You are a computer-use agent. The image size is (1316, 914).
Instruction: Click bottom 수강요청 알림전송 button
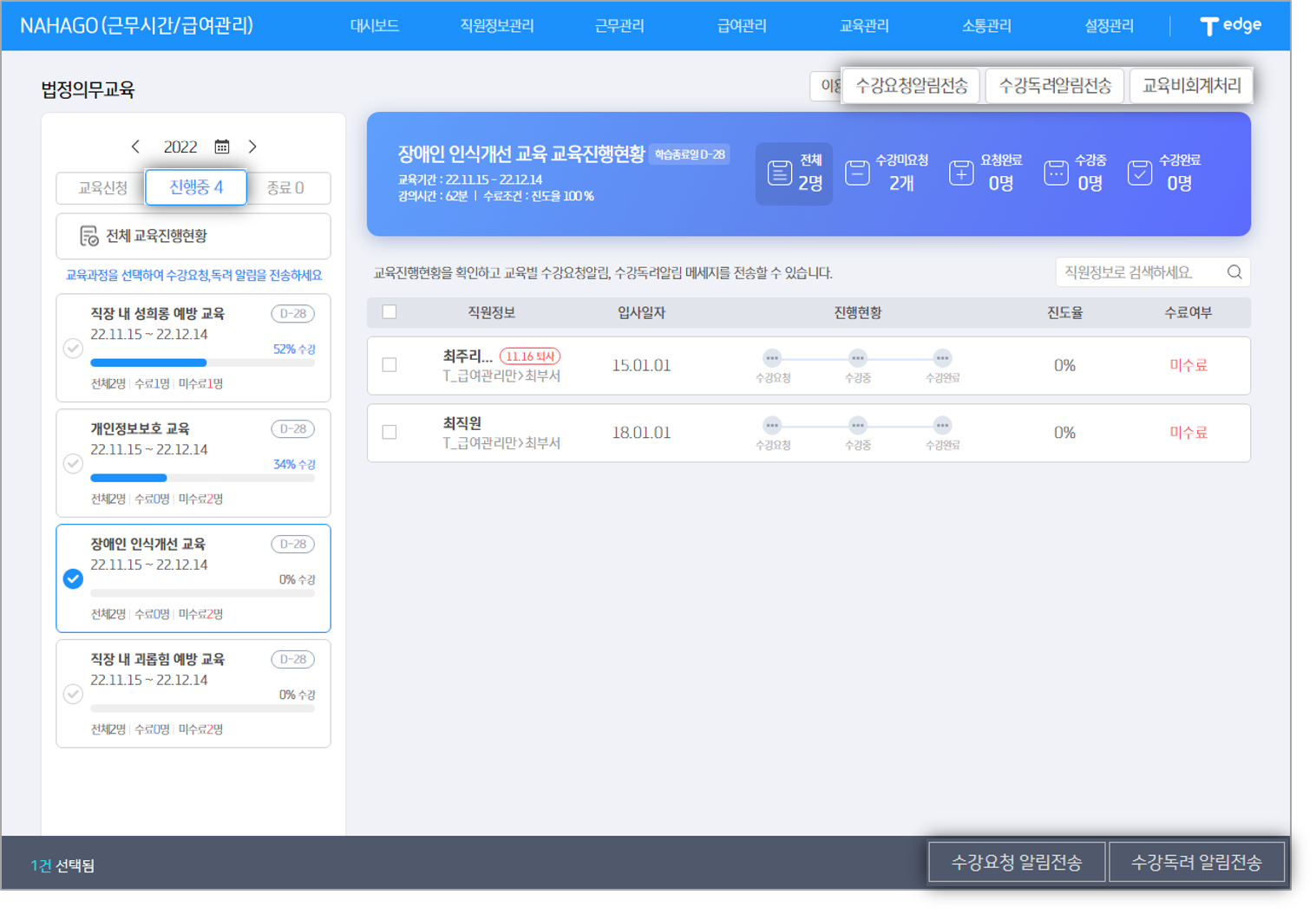point(1017,862)
